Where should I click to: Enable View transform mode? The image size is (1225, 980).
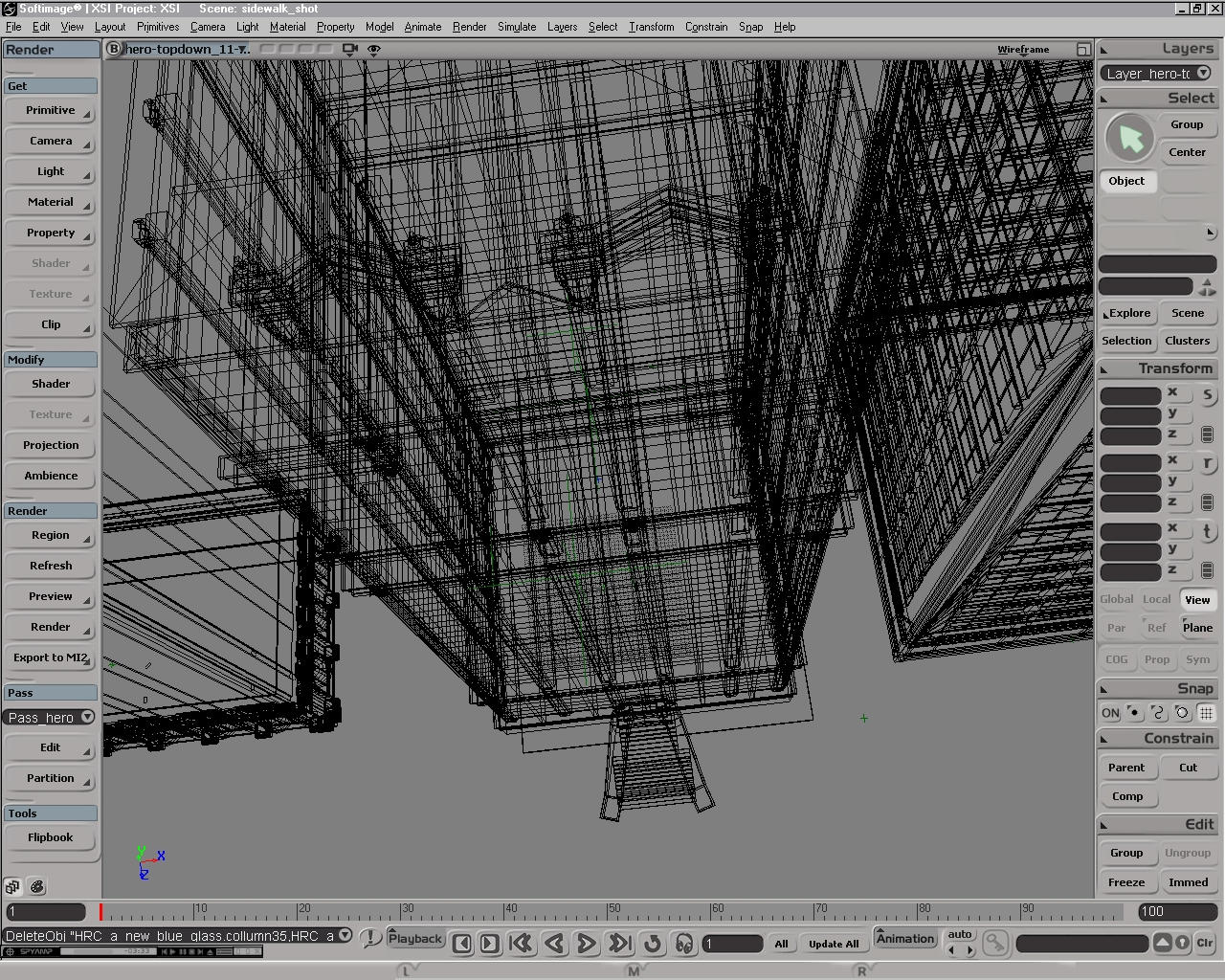[1197, 600]
